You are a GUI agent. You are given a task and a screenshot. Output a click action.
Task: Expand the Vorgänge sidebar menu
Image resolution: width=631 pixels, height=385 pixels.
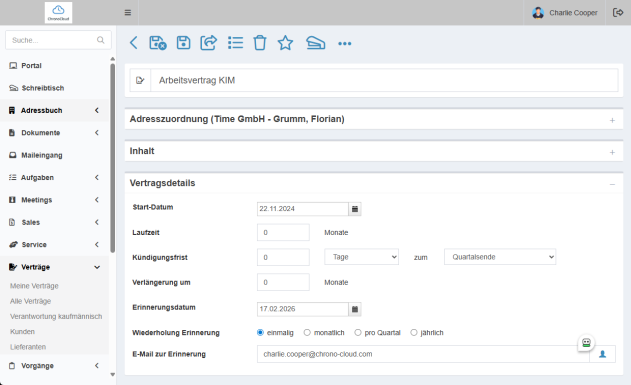click(x=54, y=366)
